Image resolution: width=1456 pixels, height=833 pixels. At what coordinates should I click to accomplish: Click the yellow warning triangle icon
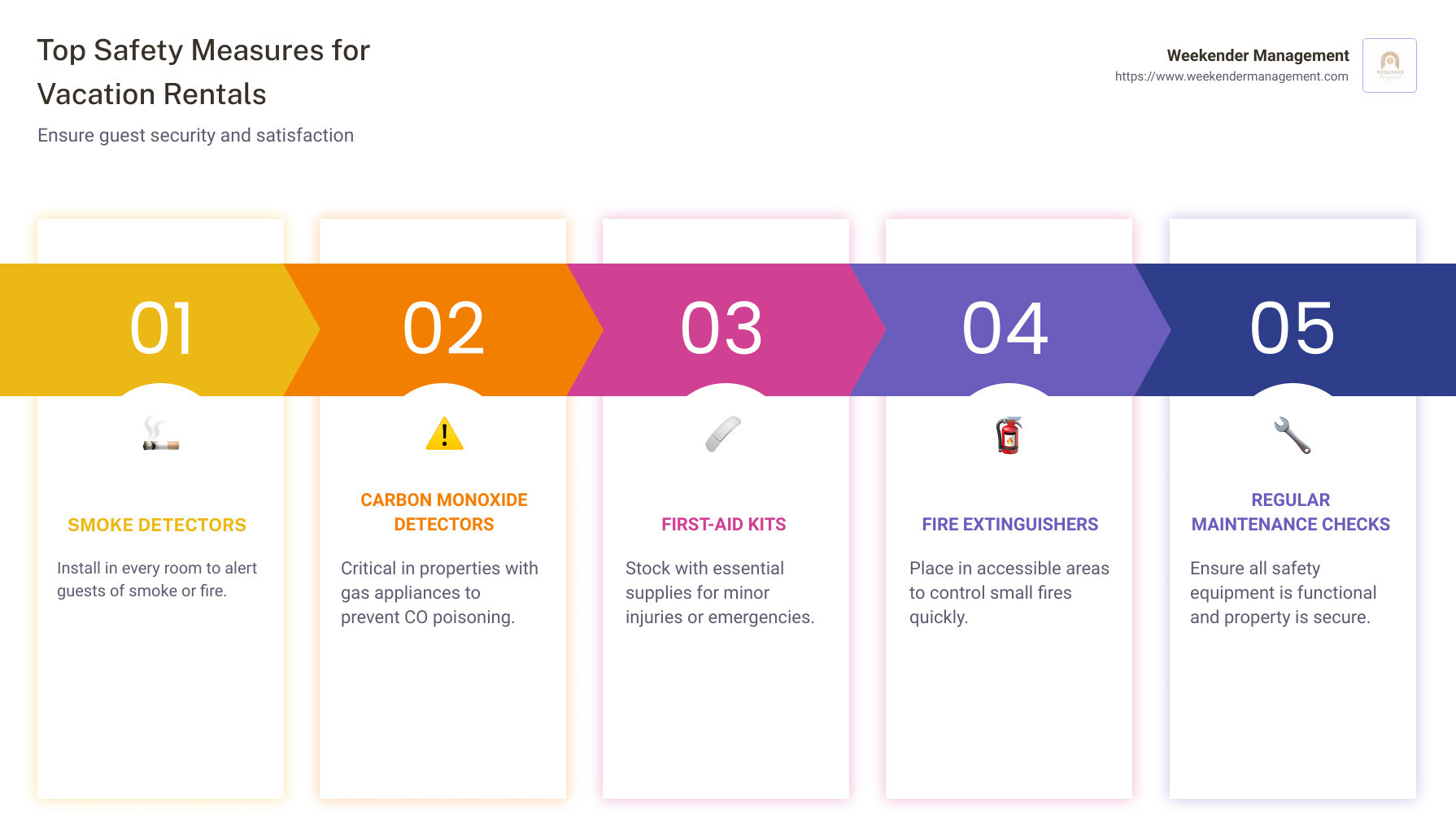444,434
